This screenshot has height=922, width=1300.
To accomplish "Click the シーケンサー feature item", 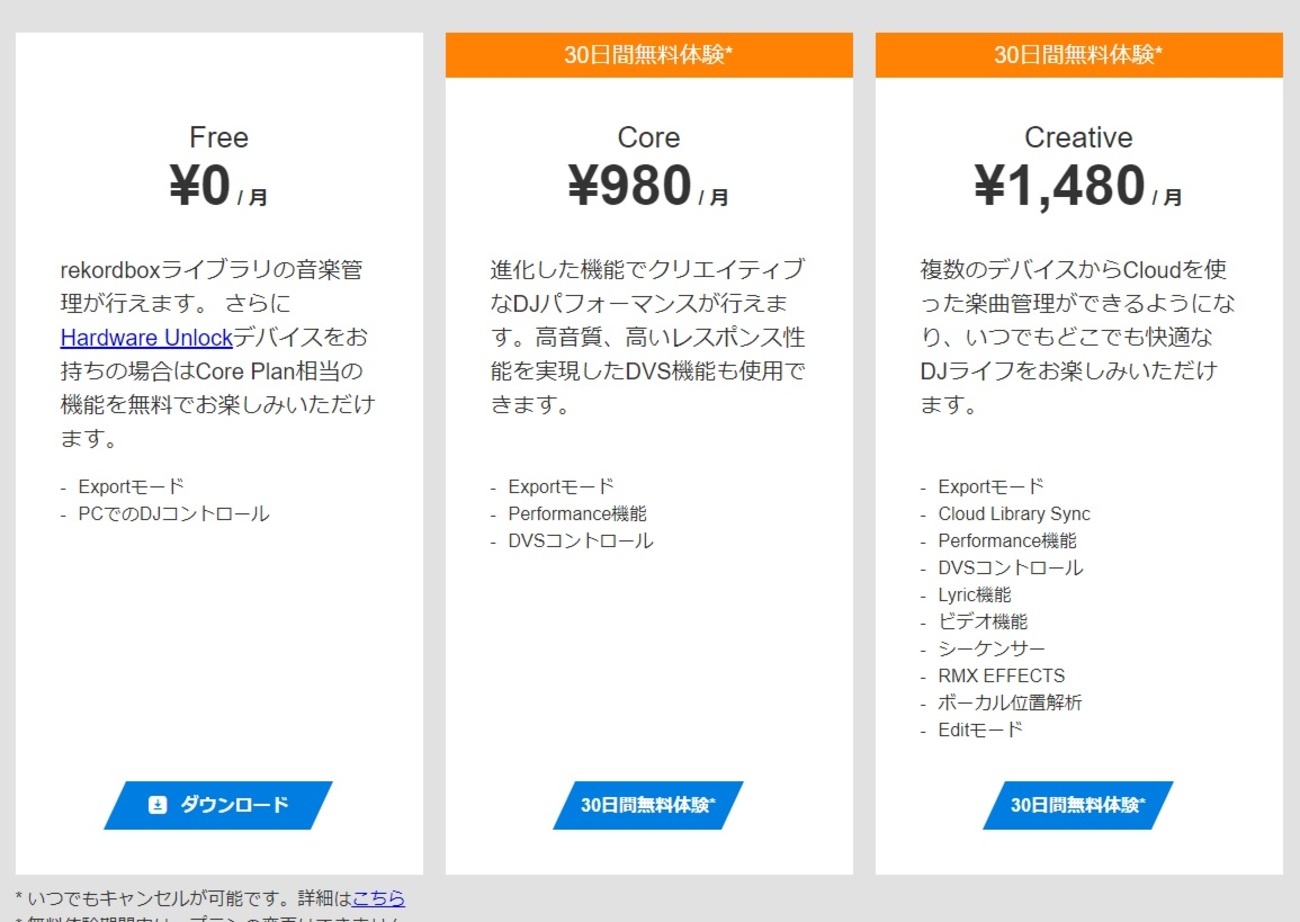I will tap(991, 649).
